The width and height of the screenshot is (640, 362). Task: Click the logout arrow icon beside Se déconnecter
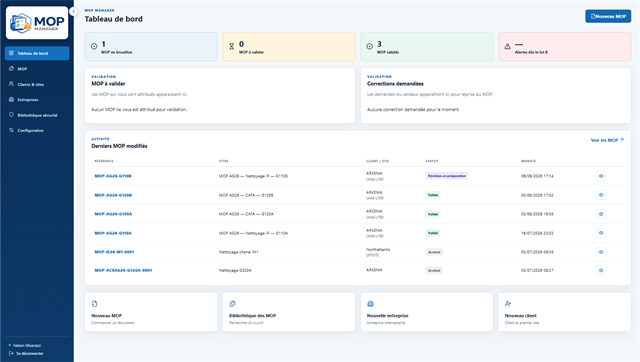(x=11, y=353)
